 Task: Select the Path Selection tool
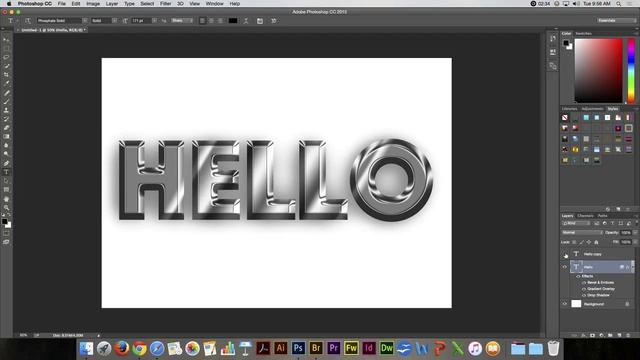coord(6,181)
